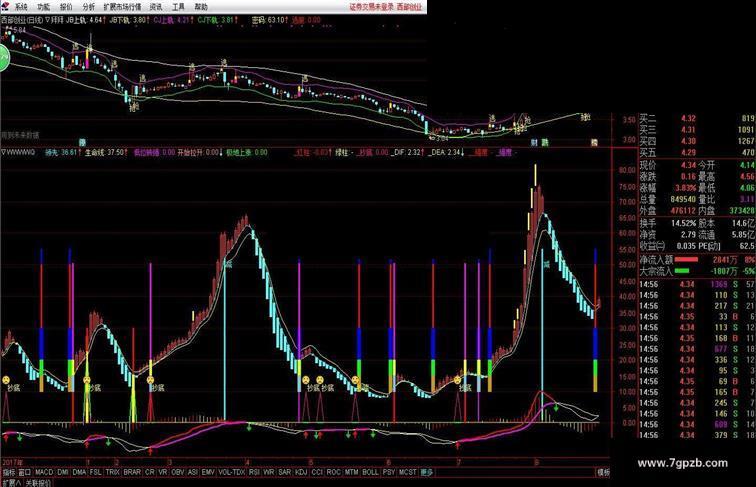The height and width of the screenshot is (487, 756).
Task: Select the WR indicator tab
Action: coord(269,472)
